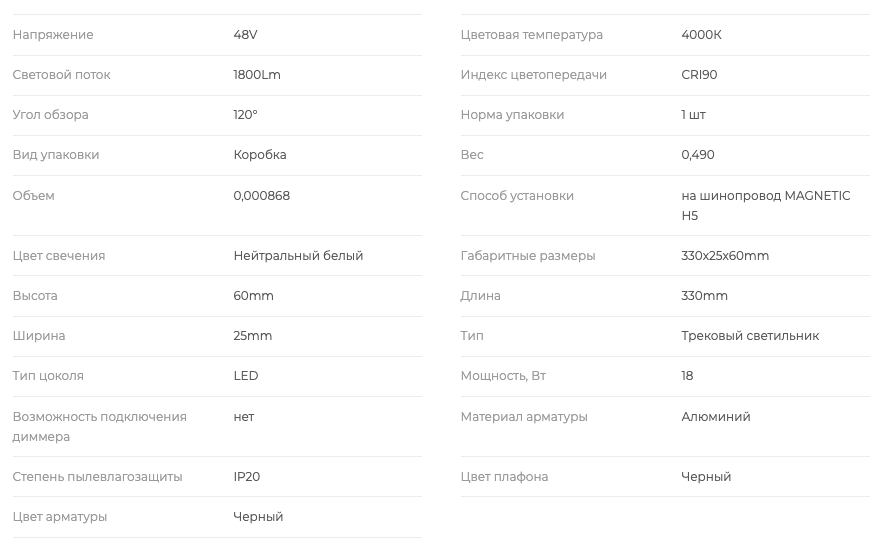Click the "Возможность подключения диммера" label
The width and height of the screenshot is (895, 548).
pyautogui.click(x=99, y=426)
